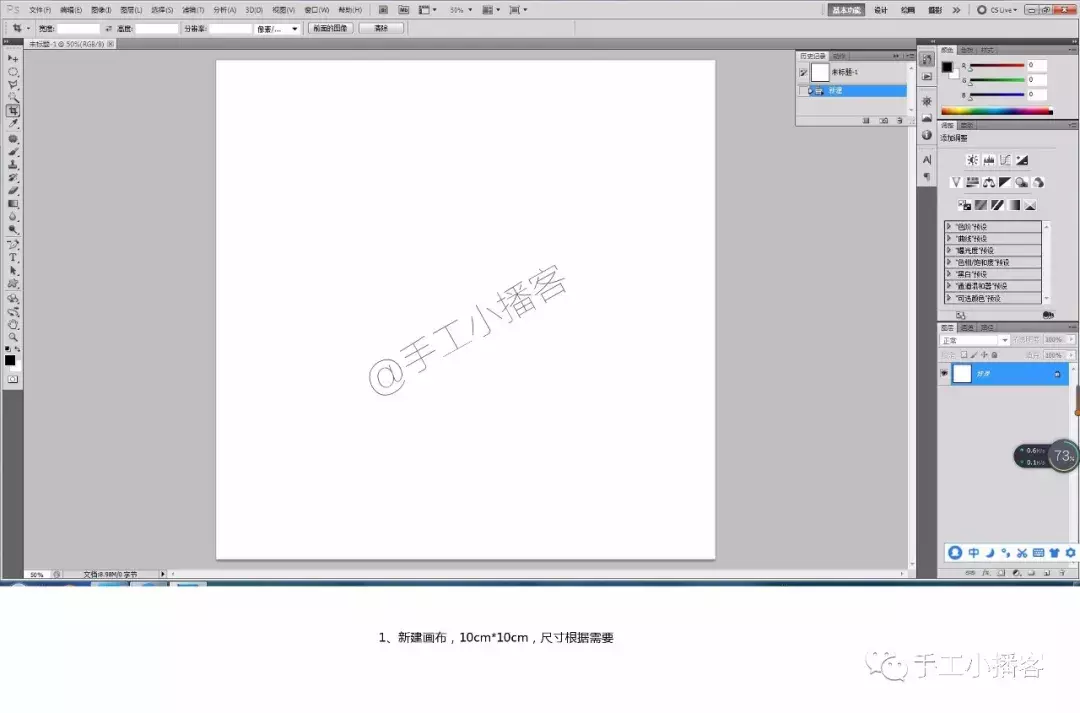Click the crop resolution input field
1080x713 pixels.
pyautogui.click(x=231, y=29)
